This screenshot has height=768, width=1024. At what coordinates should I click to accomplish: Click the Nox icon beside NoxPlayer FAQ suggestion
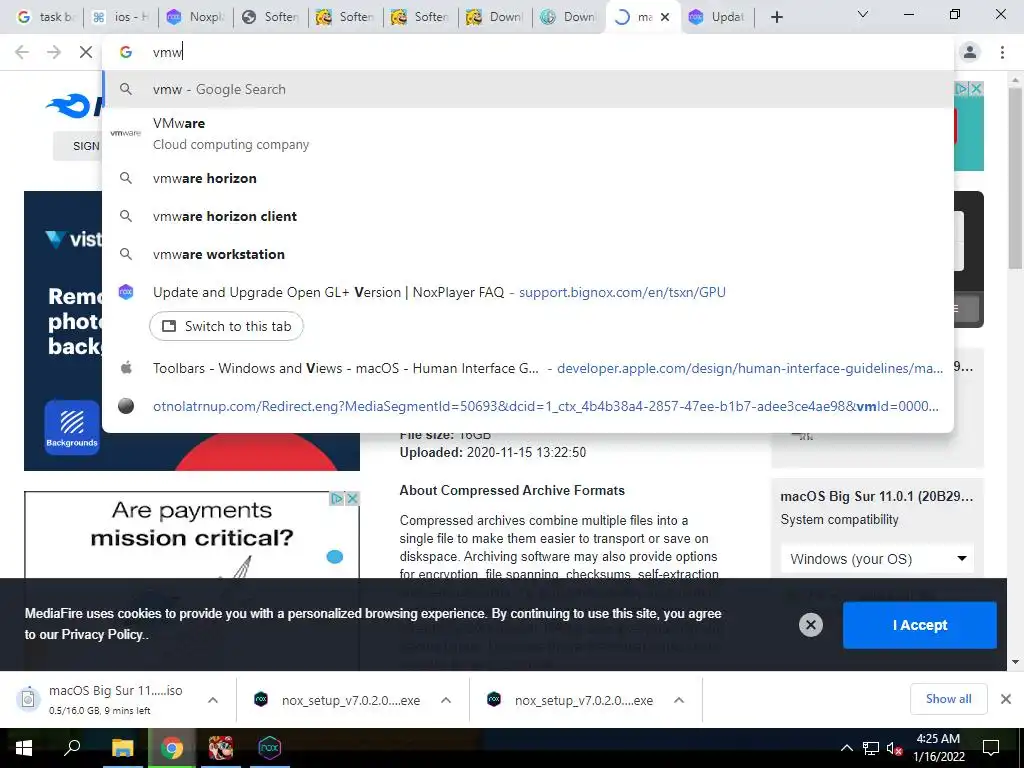point(126,292)
